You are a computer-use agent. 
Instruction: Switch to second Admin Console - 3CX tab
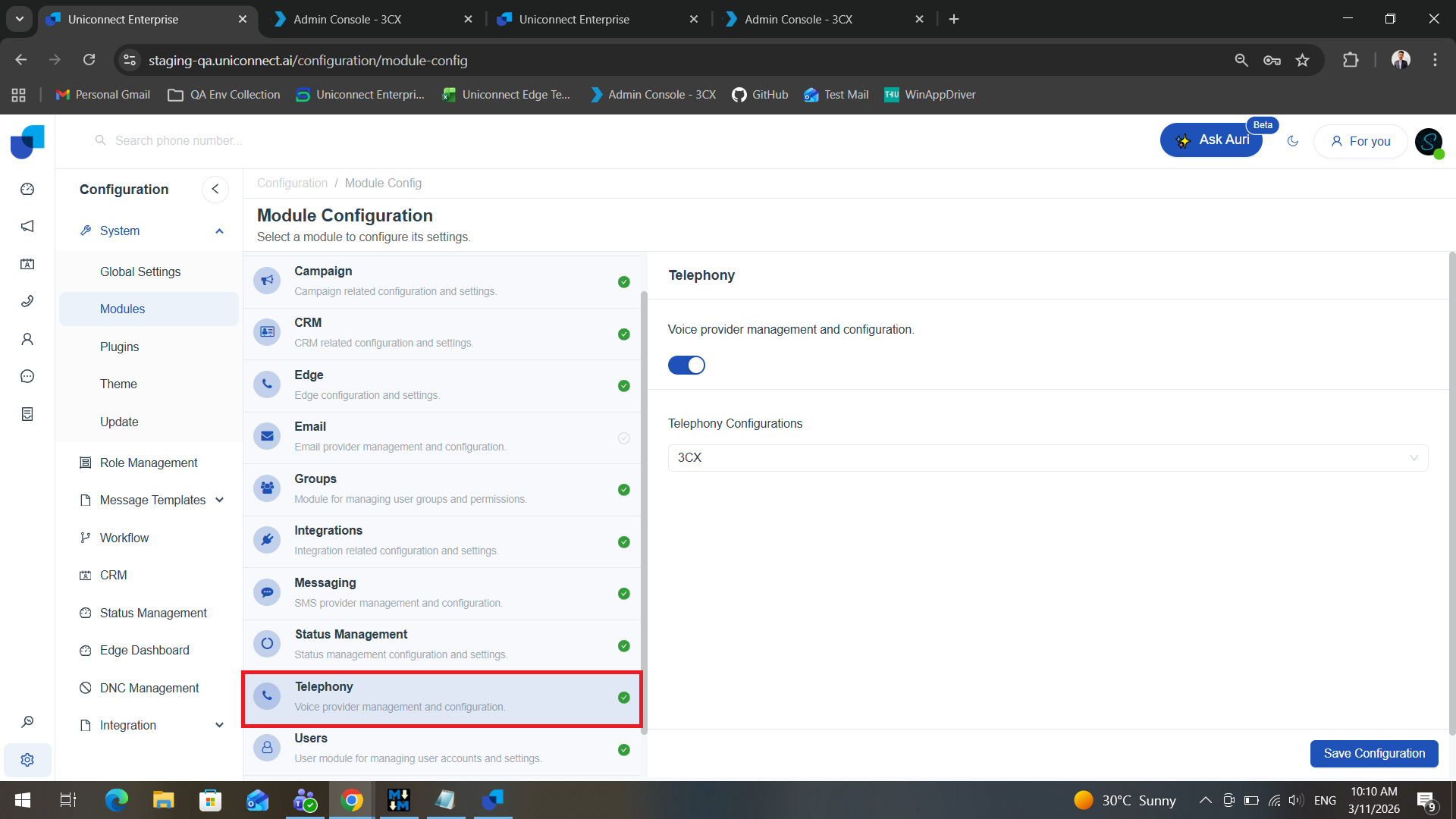point(799,19)
